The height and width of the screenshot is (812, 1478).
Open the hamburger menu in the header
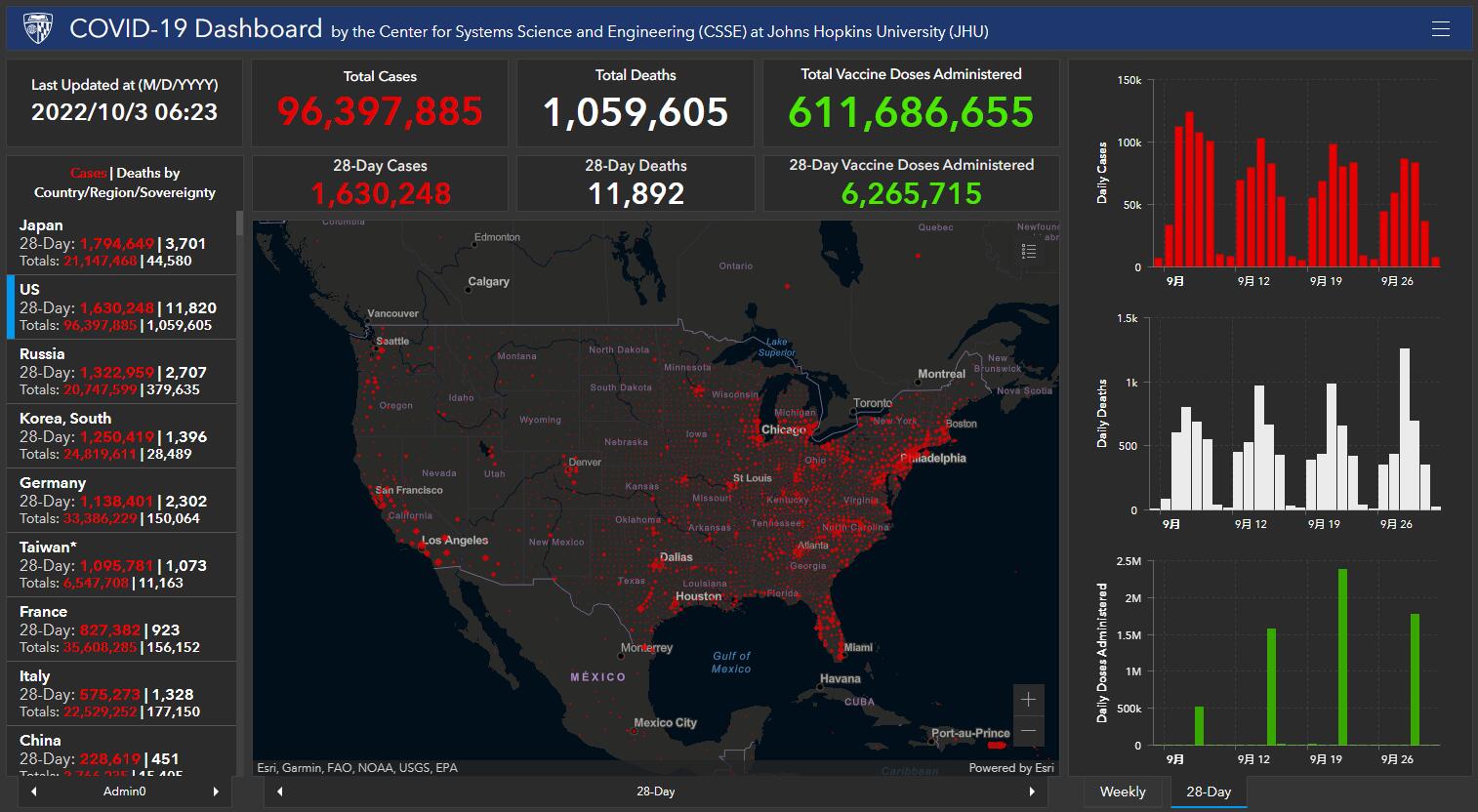[1440, 28]
